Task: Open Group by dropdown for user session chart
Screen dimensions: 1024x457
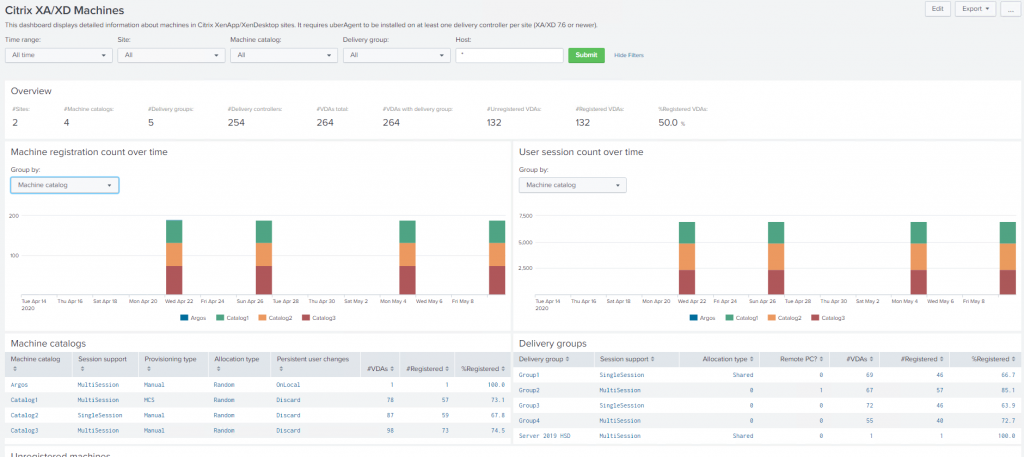Action: coord(573,185)
